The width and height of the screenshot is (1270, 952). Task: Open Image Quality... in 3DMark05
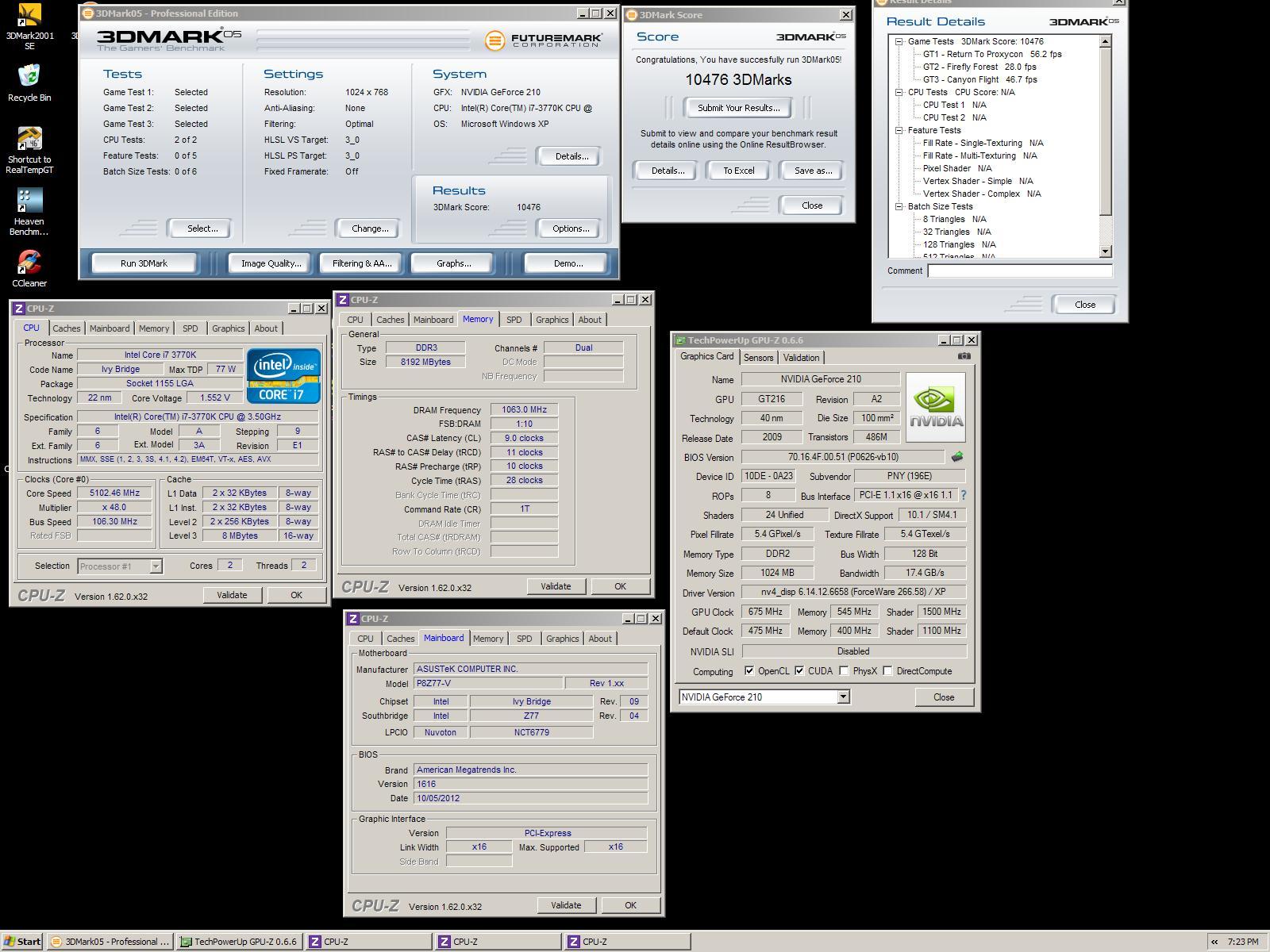click(x=271, y=263)
